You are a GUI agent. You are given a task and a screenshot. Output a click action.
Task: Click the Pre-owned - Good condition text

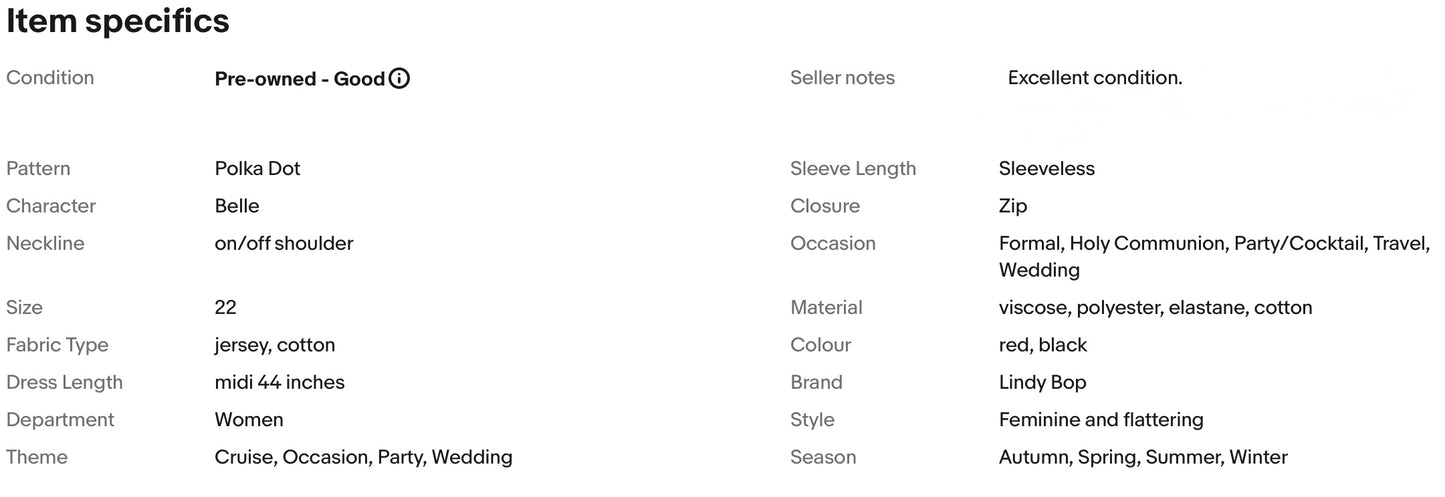coord(299,78)
